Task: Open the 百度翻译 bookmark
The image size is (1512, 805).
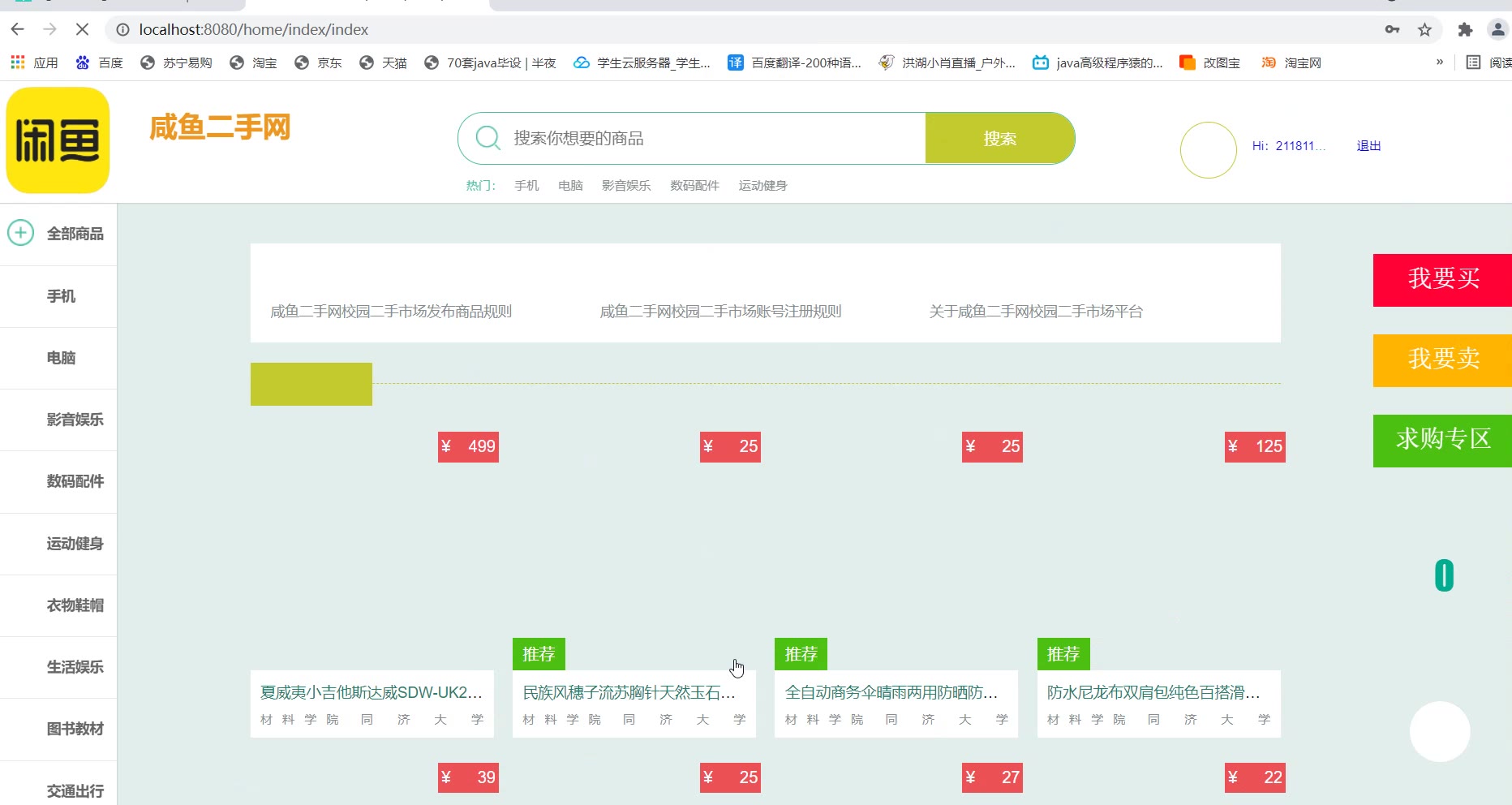Action: point(794,62)
